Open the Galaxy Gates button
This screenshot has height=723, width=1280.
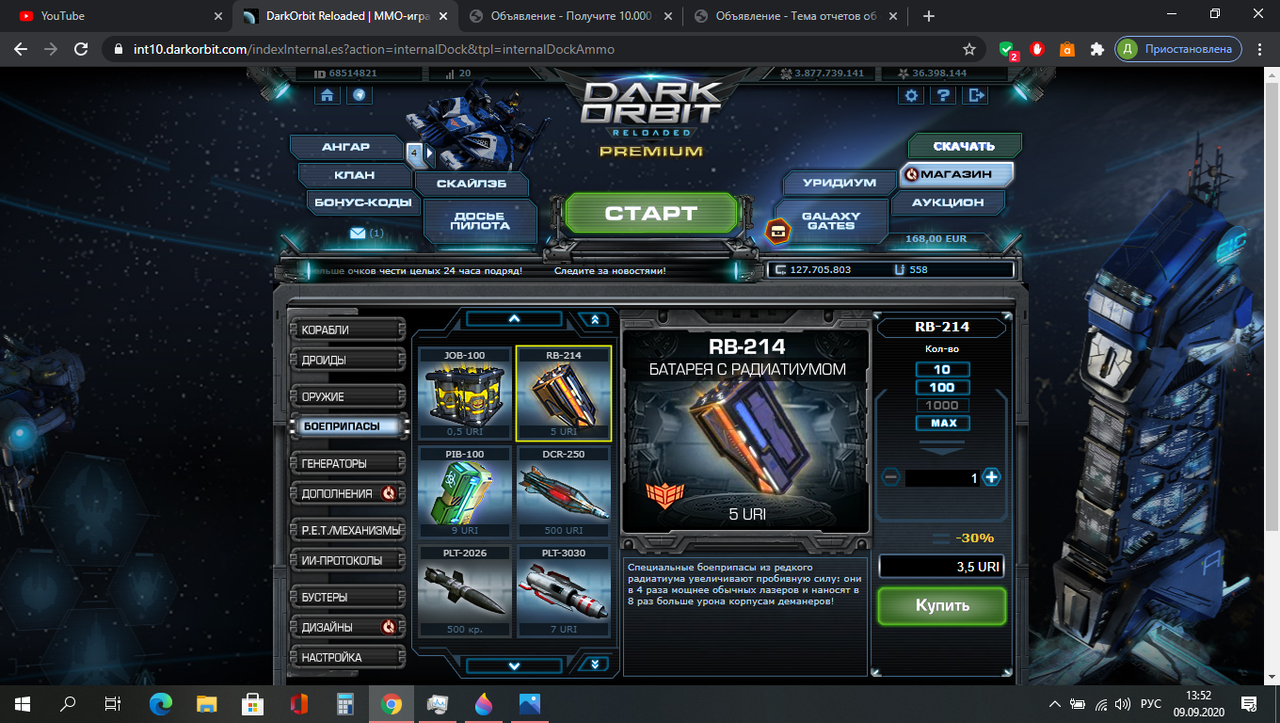[x=831, y=221]
